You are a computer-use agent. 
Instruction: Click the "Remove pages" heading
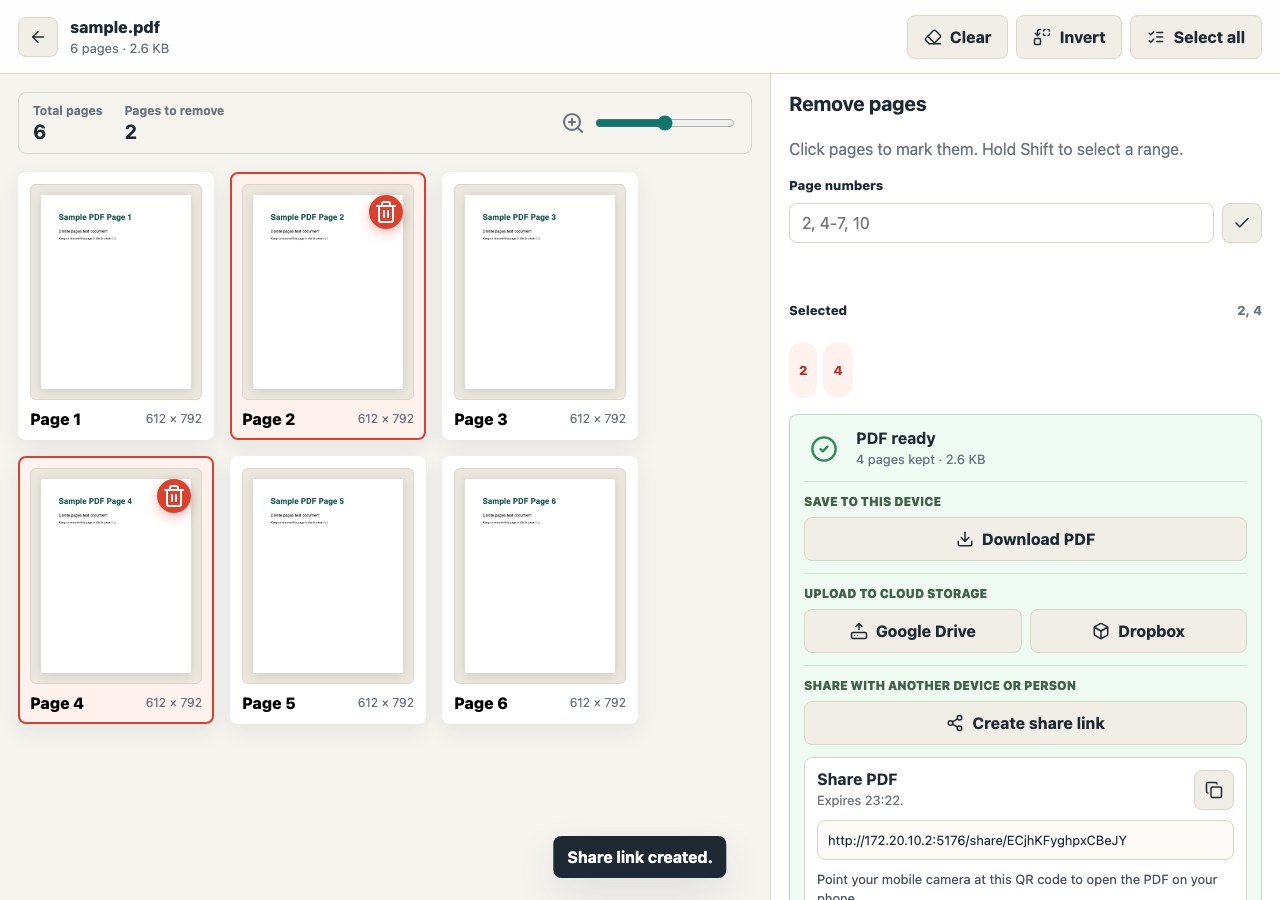point(858,104)
